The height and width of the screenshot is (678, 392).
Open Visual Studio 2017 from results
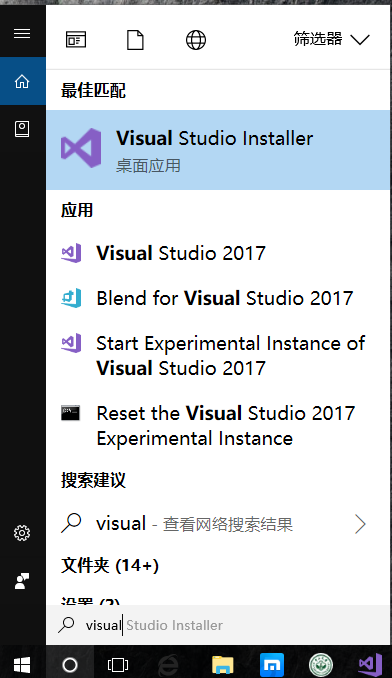218,253
